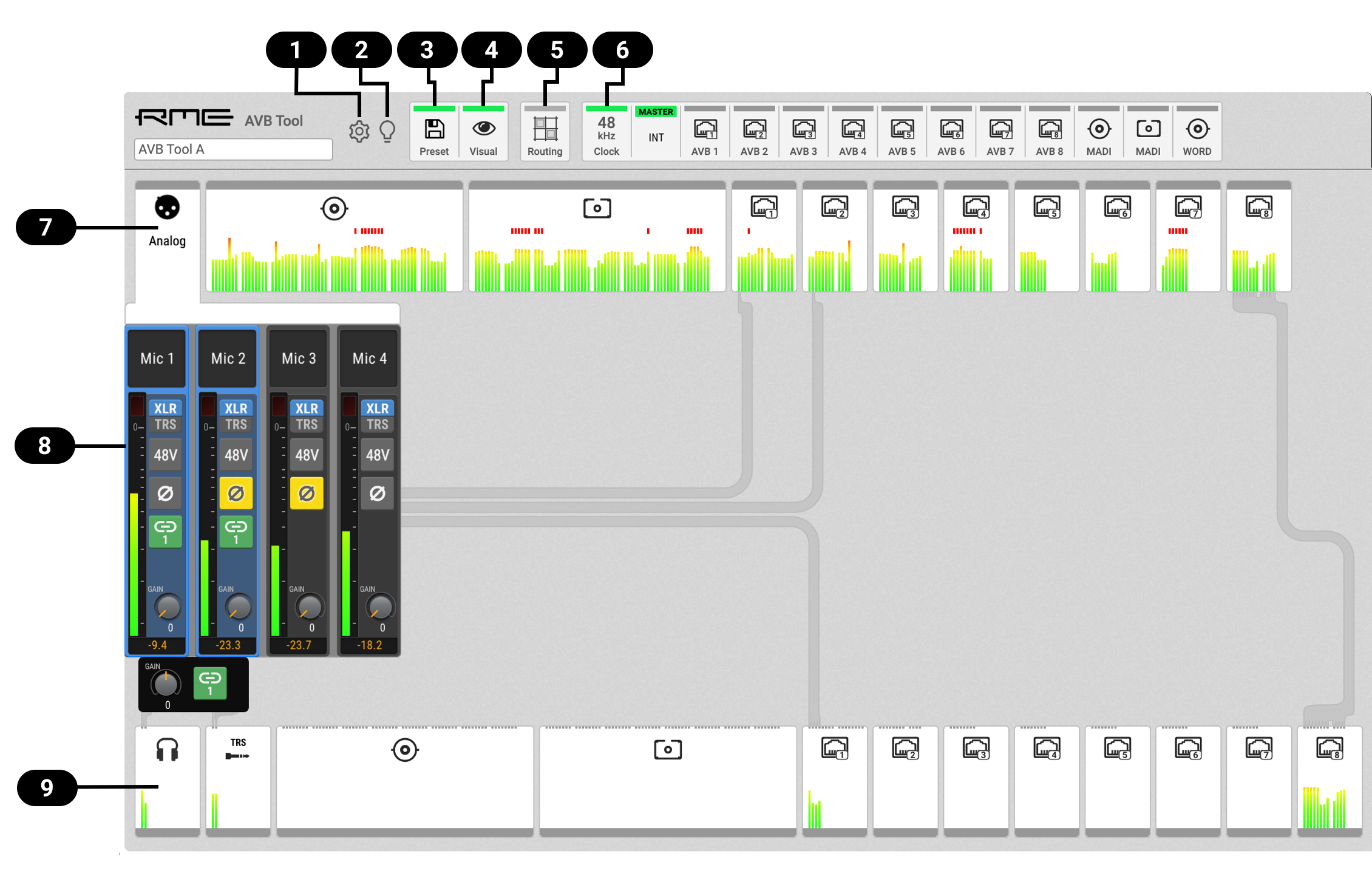
Task: Expand the MADI coaxial input panel
Action: click(x=334, y=236)
